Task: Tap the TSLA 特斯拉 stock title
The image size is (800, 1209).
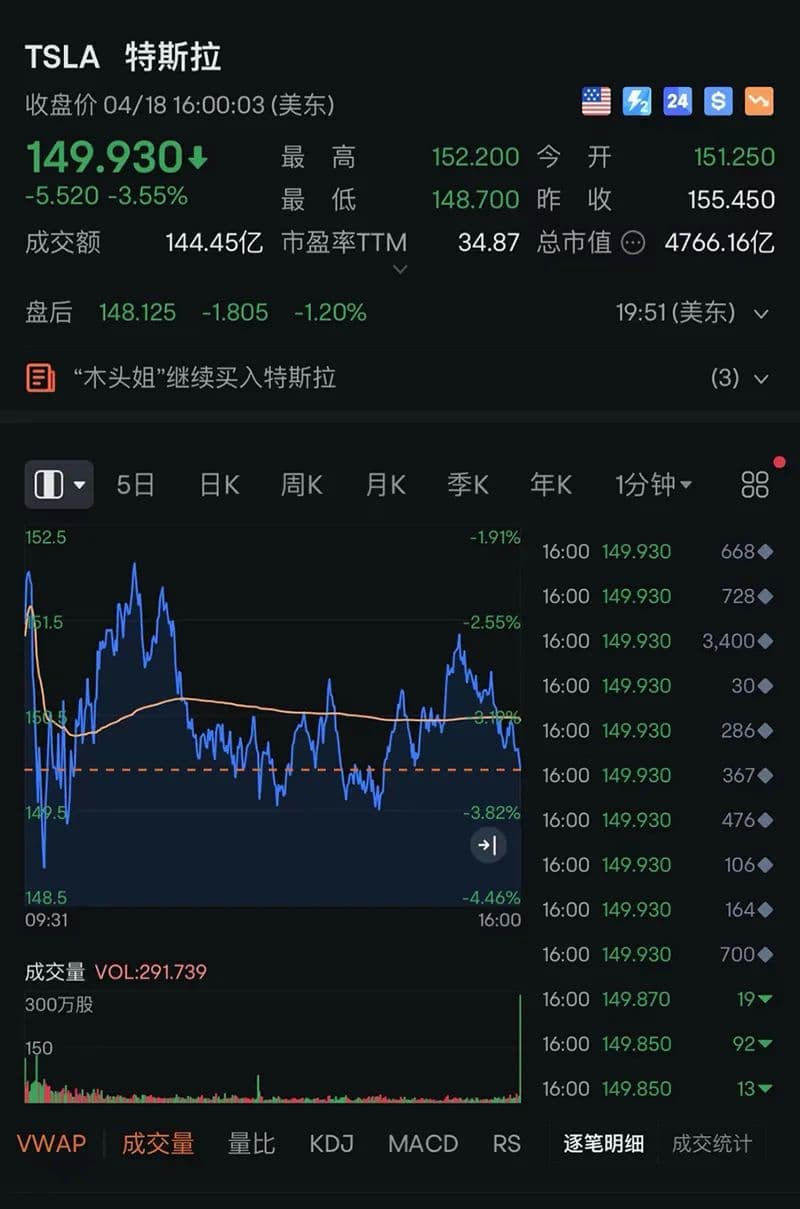Action: (123, 57)
